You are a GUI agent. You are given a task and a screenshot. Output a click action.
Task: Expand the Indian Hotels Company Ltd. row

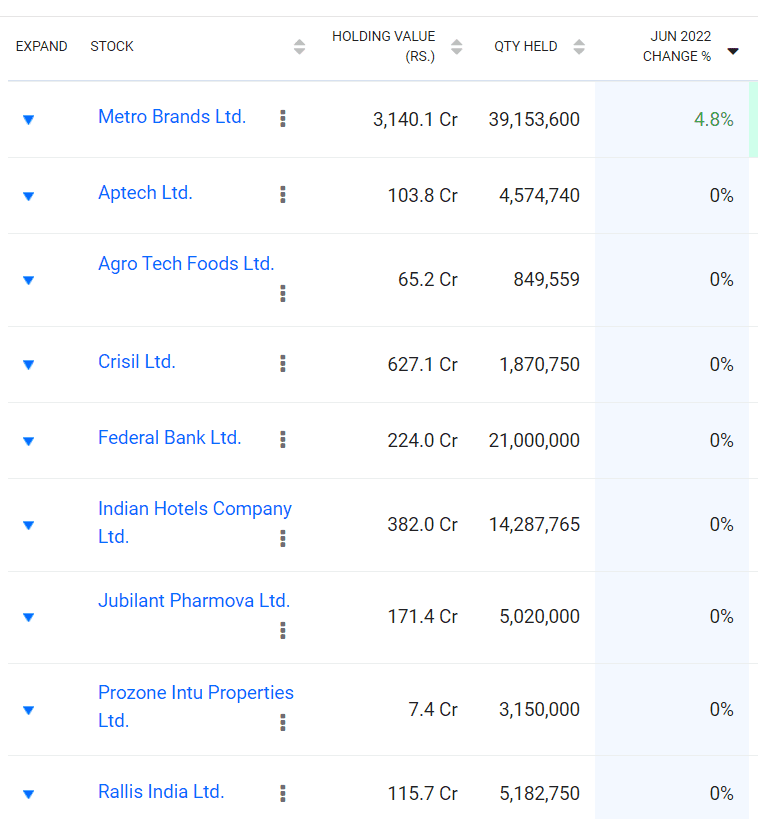pos(29,525)
